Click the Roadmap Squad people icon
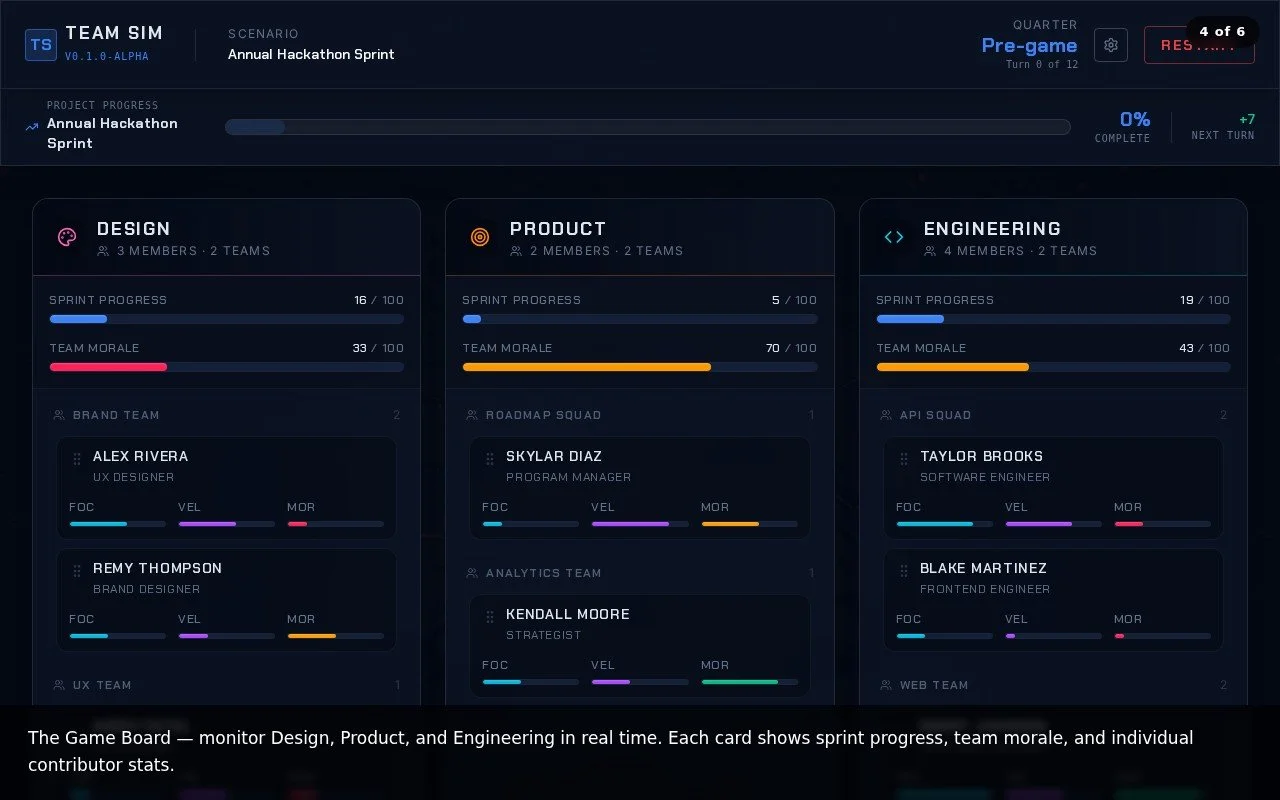Viewport: 1280px width, 800px height. (x=472, y=415)
